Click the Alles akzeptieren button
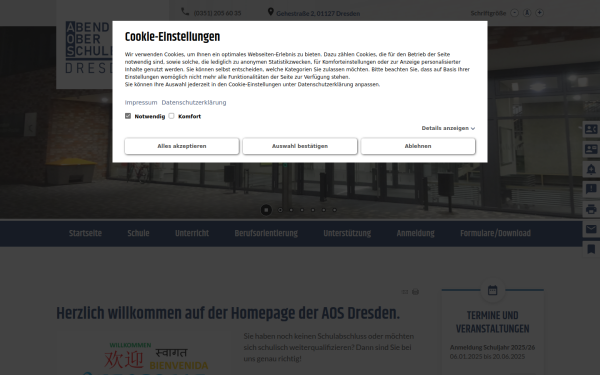The image size is (600, 375). click(x=182, y=146)
